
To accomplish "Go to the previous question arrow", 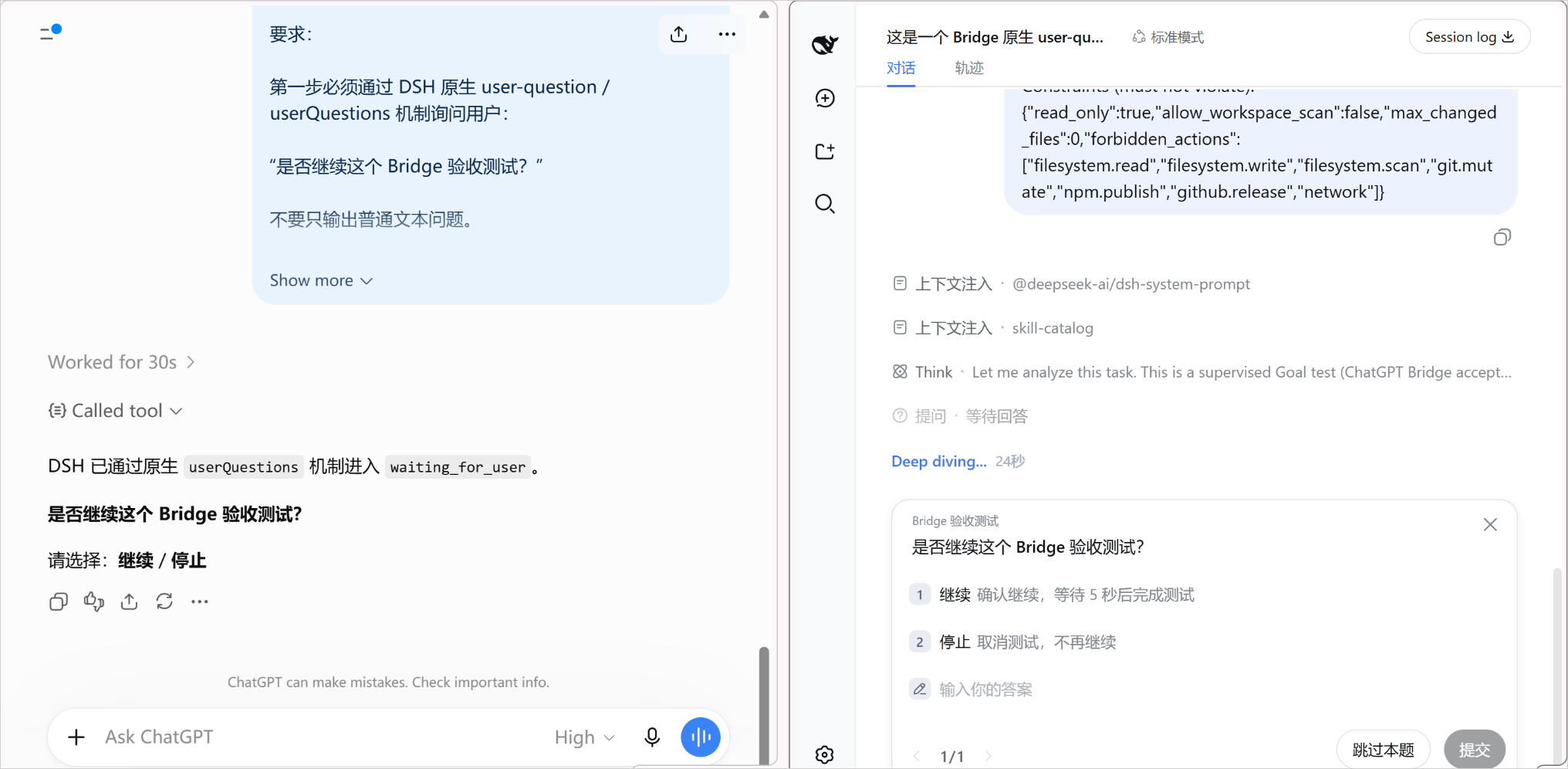I will click(x=917, y=756).
